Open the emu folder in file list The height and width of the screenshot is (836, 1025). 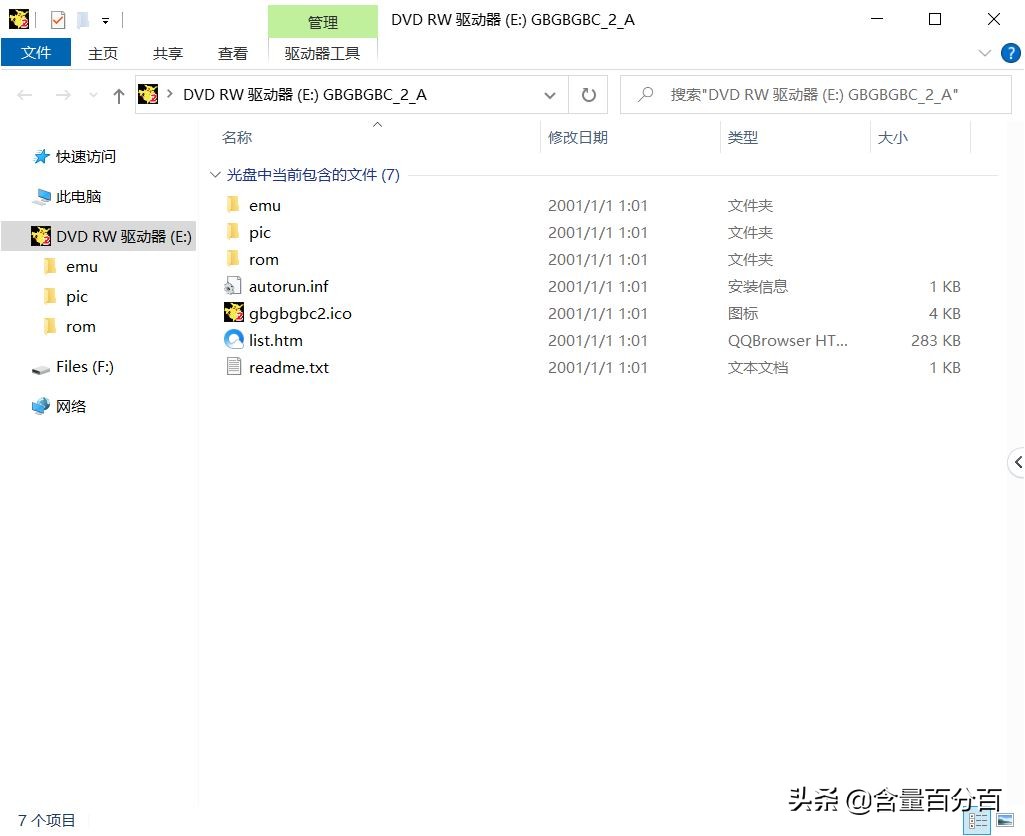[265, 205]
